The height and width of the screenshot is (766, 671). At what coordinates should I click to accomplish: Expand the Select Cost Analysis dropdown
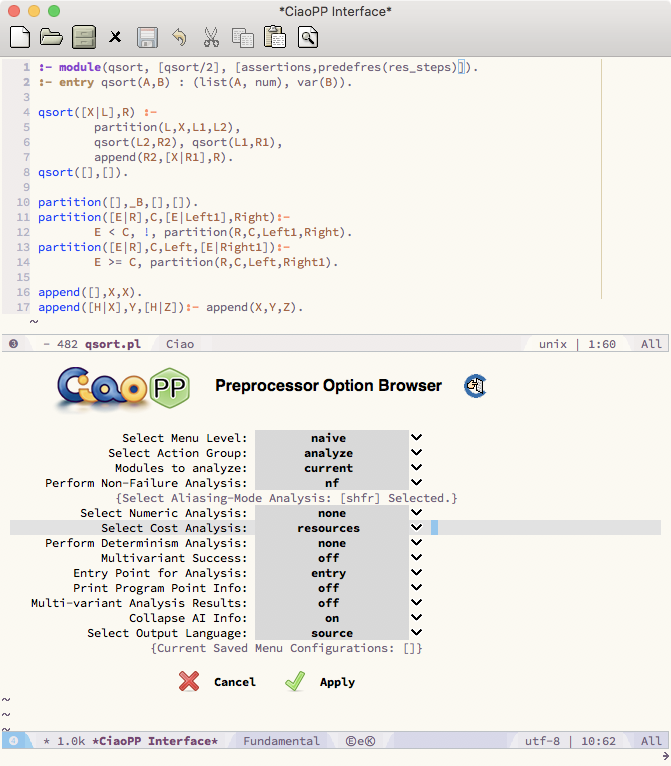pyautogui.click(x=417, y=528)
